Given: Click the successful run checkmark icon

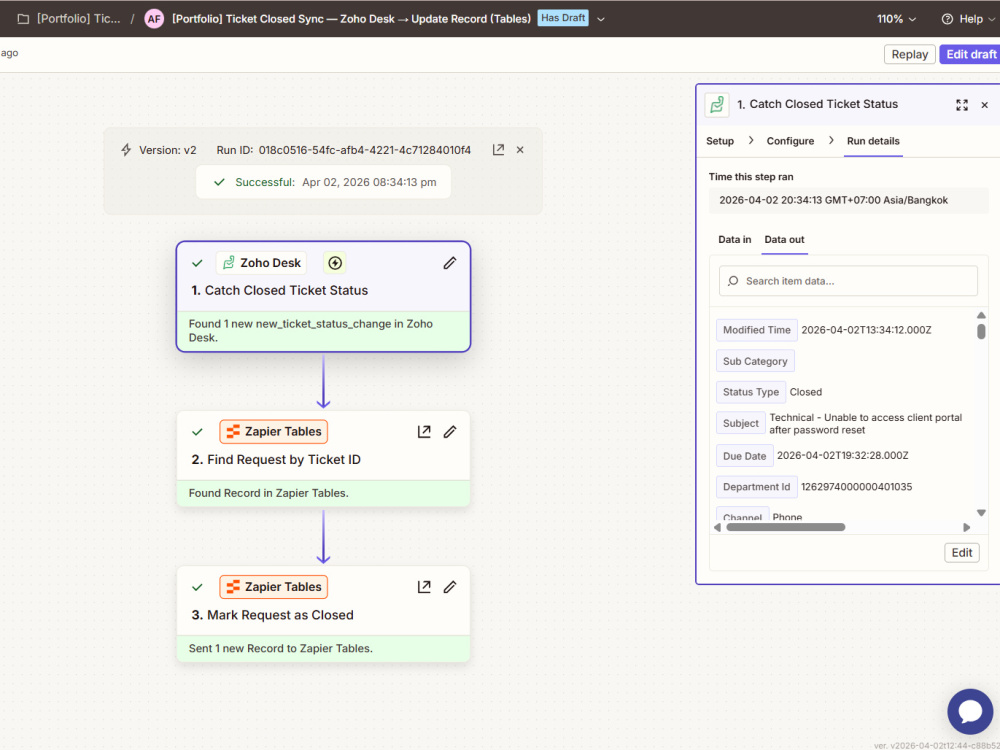Looking at the screenshot, I should click(x=219, y=182).
